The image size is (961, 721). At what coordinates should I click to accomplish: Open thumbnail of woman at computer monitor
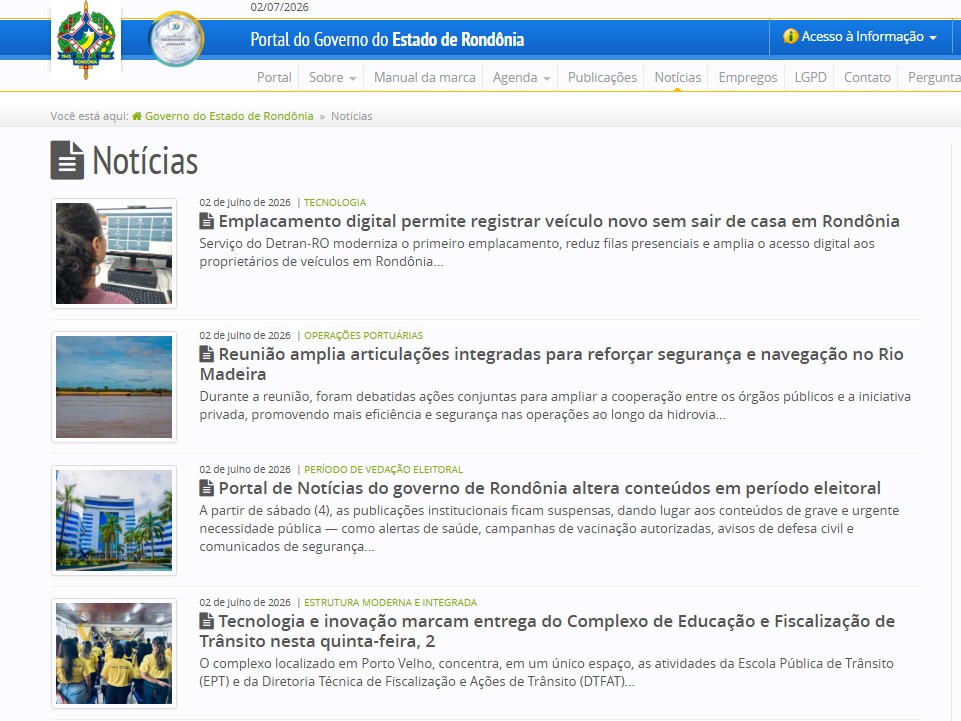coord(114,253)
